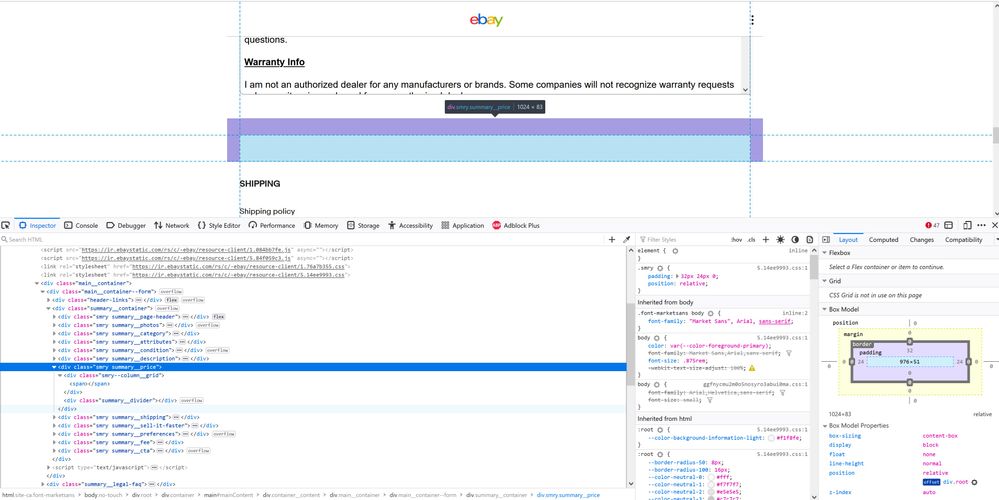
Task: Expand the summary__photos div node
Action: coord(54,325)
